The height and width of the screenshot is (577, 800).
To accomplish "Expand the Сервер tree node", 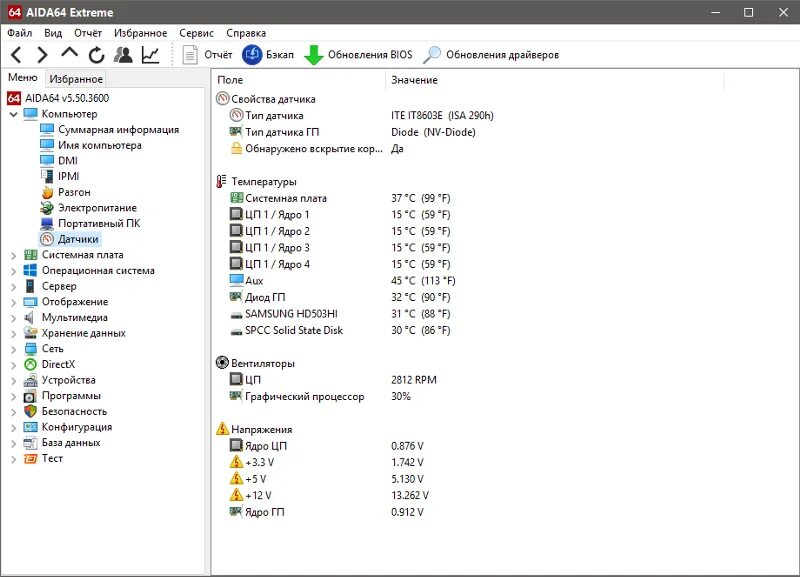I will pyautogui.click(x=14, y=287).
